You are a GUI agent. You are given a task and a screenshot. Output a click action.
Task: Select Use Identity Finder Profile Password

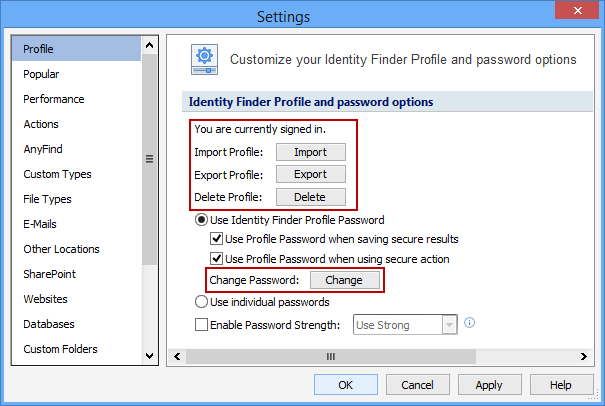click(x=201, y=220)
